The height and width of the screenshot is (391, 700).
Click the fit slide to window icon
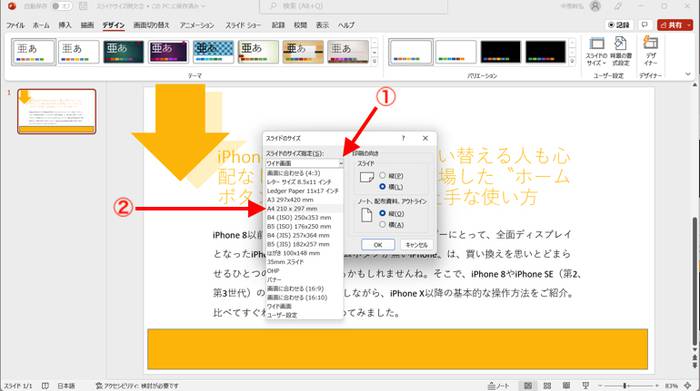688,386
